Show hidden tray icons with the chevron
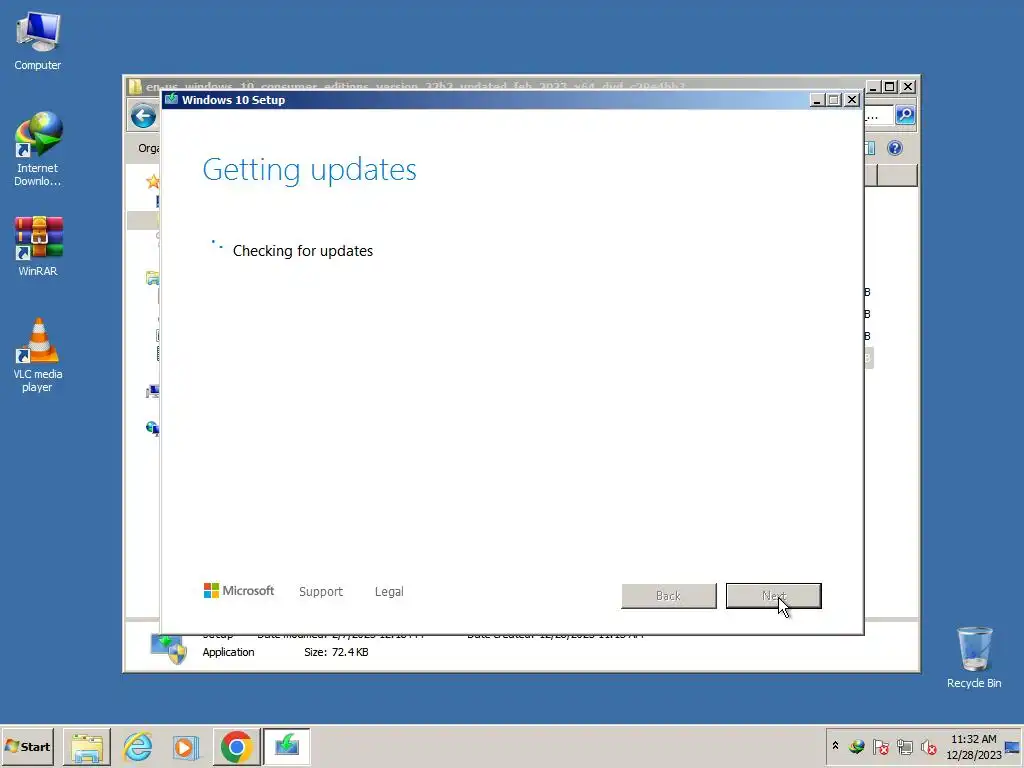Viewport: 1024px width, 768px height. point(835,745)
